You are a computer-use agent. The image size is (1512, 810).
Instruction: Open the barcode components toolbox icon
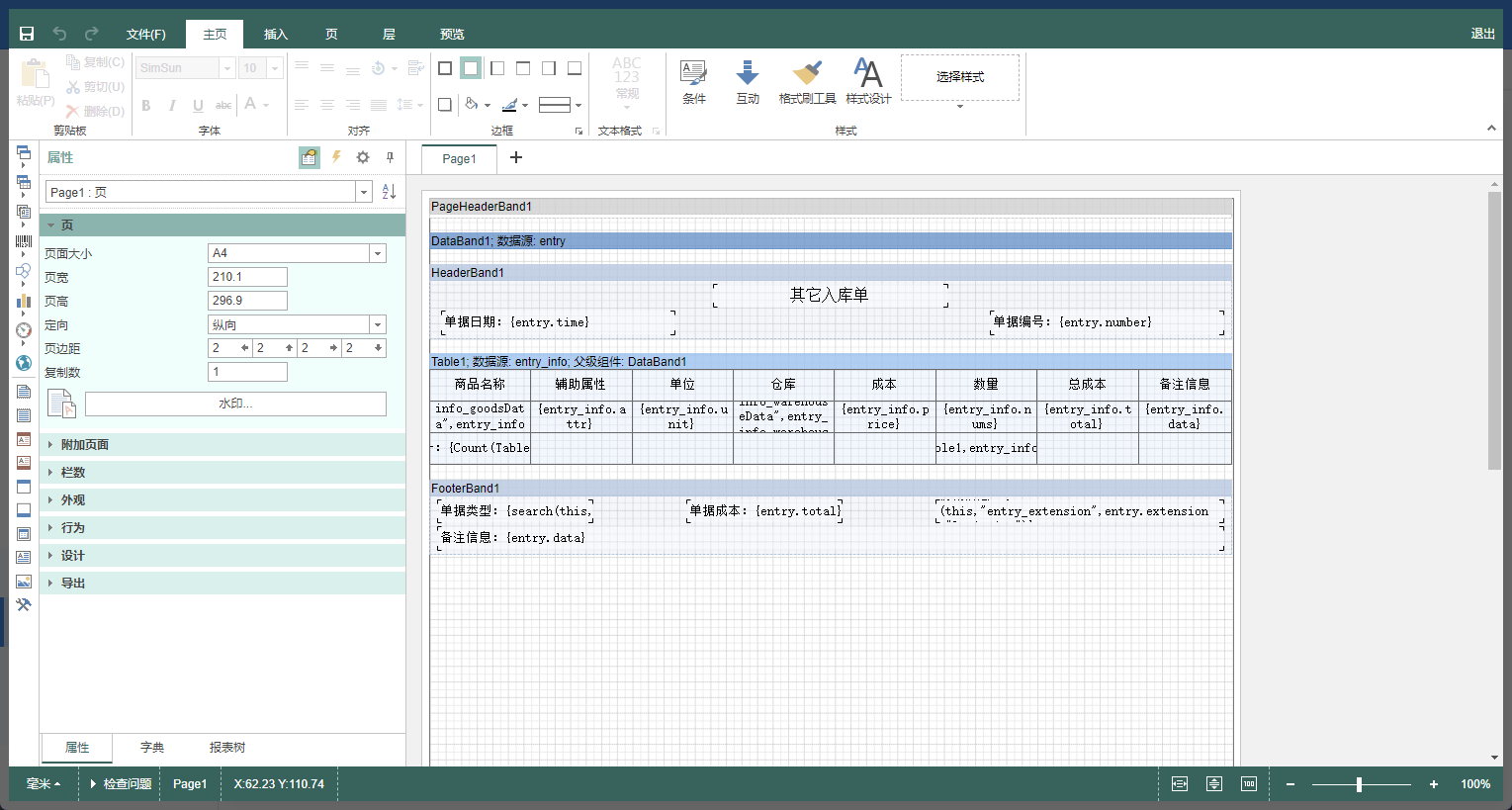24,241
